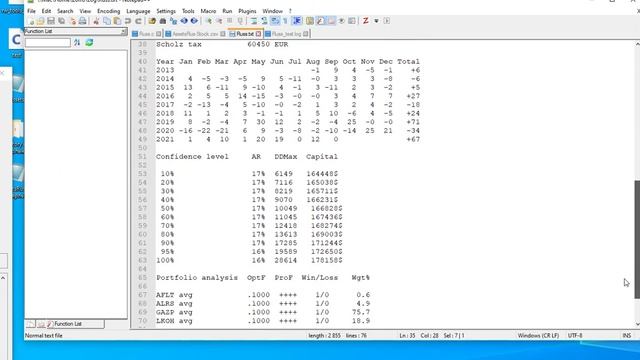640x360 pixels.
Task: Click the green reload icon in Function List
Action: click(x=89, y=42)
